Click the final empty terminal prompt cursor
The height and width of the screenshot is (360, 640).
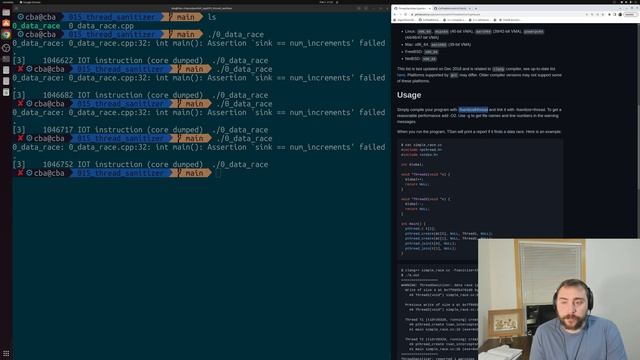tap(218, 173)
